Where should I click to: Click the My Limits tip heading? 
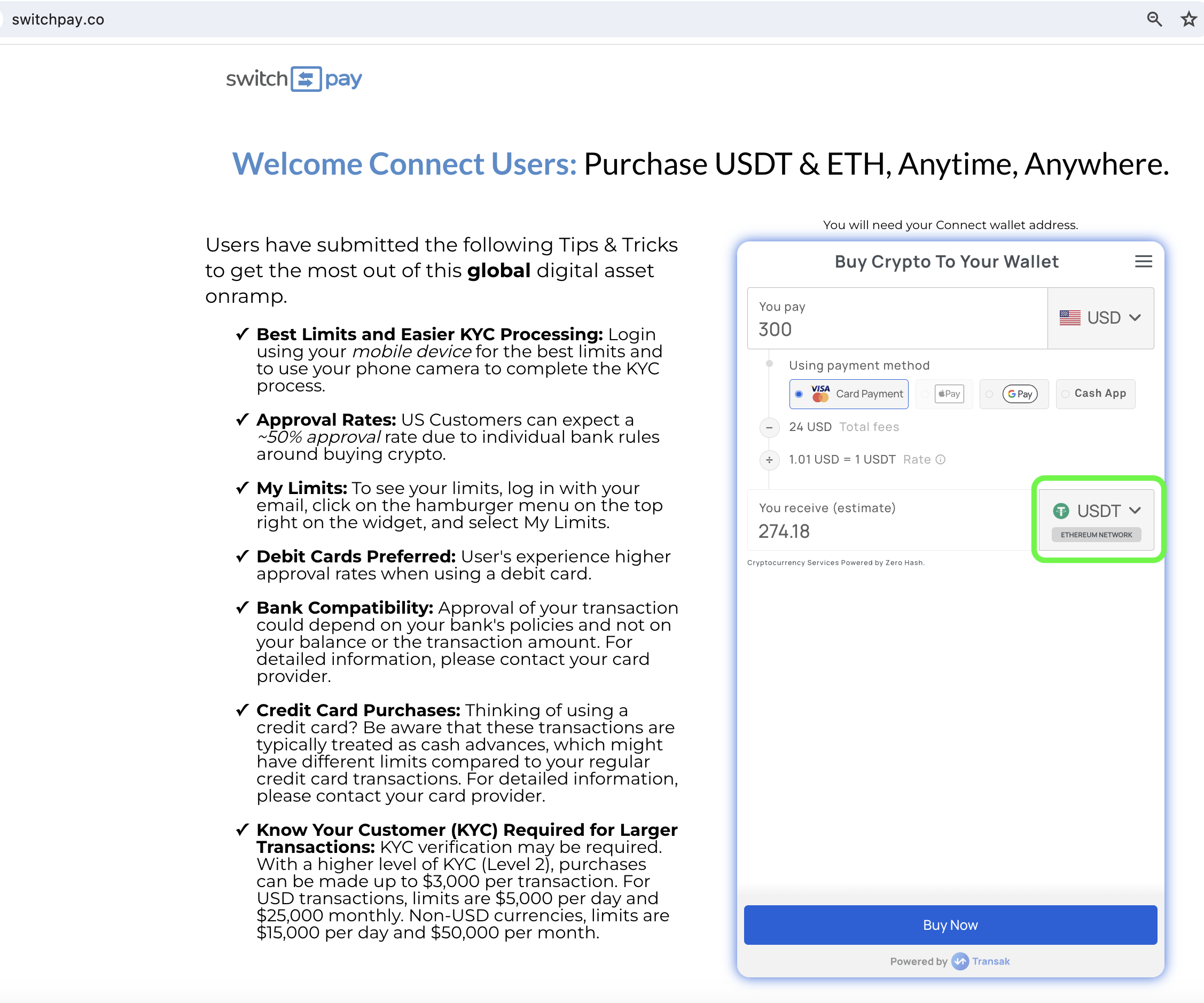point(302,488)
